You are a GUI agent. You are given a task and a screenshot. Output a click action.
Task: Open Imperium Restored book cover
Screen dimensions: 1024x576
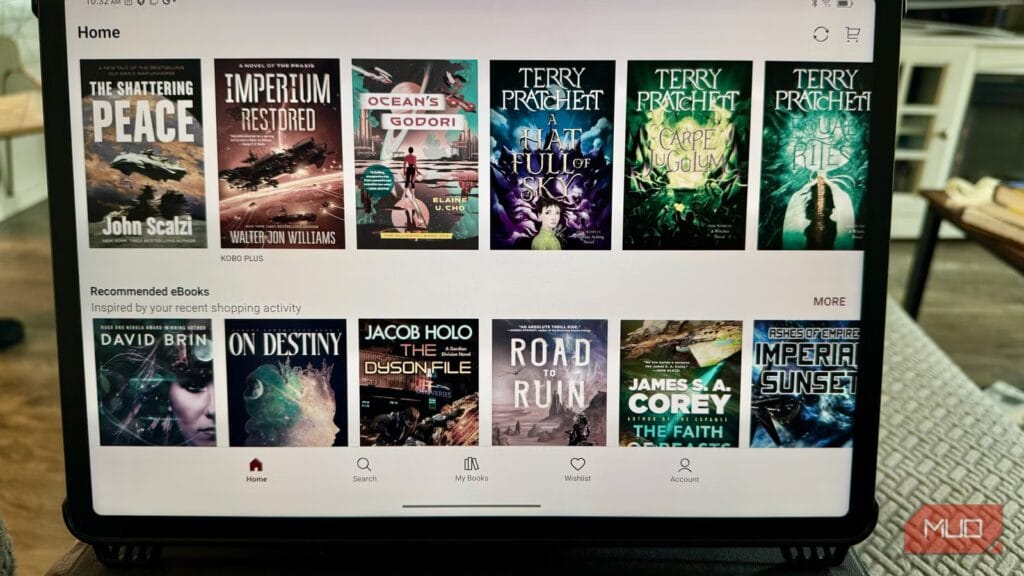(x=280, y=153)
